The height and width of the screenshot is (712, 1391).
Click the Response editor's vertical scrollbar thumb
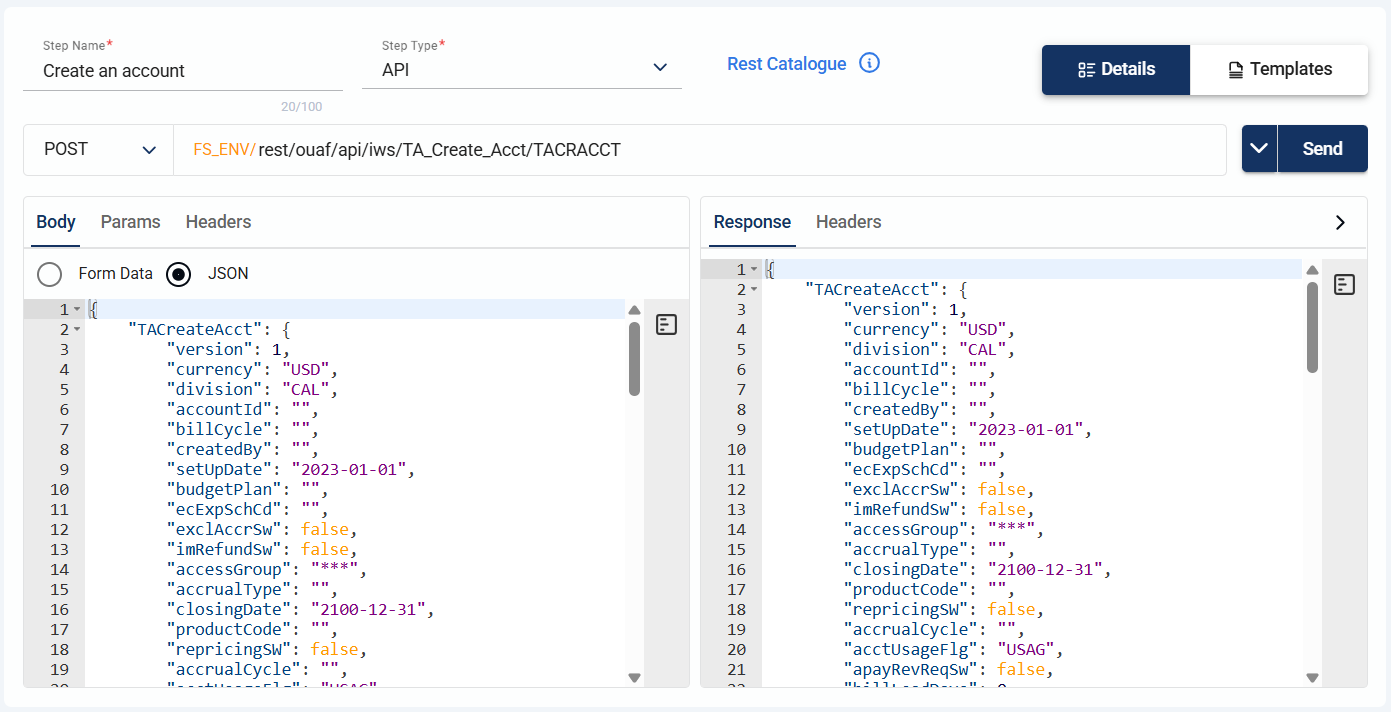tap(1312, 326)
